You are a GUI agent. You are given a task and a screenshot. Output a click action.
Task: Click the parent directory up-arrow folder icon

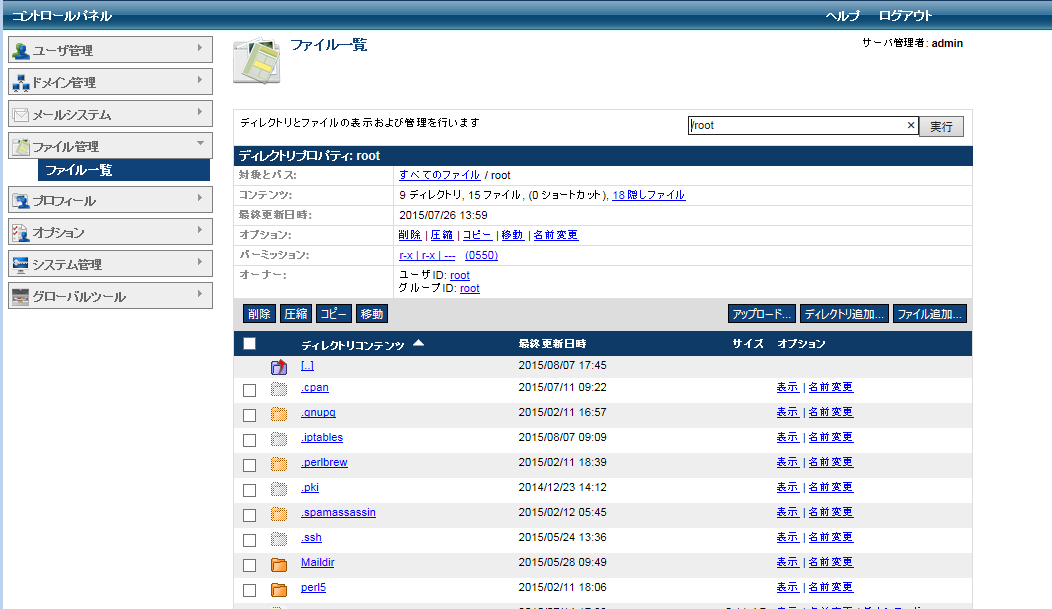point(279,367)
